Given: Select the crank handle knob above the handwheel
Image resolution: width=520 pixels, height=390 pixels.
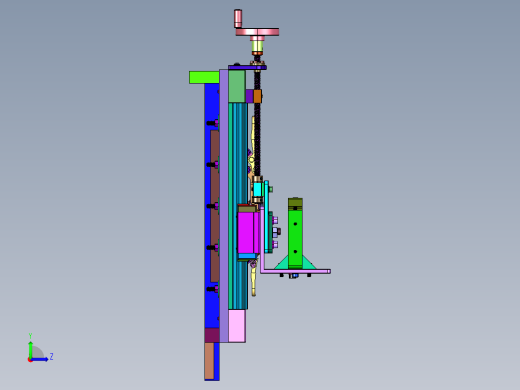Looking at the screenshot, I should [238, 18].
